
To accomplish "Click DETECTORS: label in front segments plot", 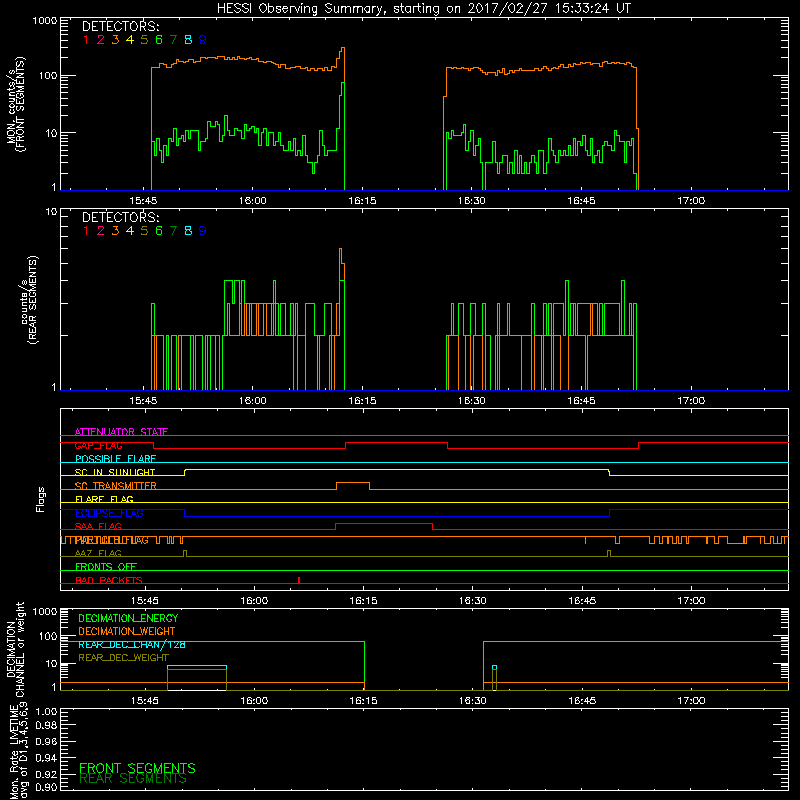I will tap(120, 26).
